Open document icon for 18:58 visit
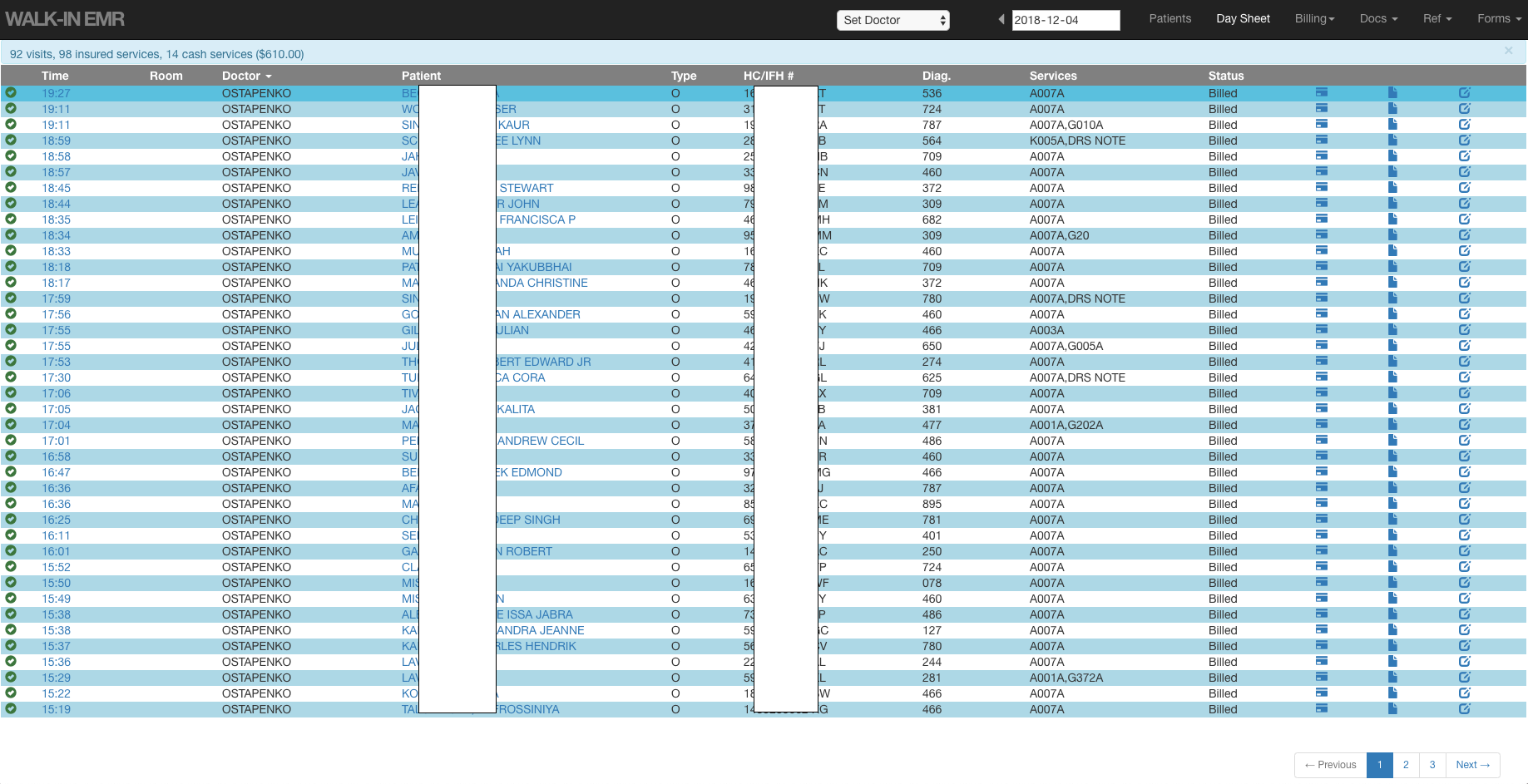1528x784 pixels. (1392, 155)
